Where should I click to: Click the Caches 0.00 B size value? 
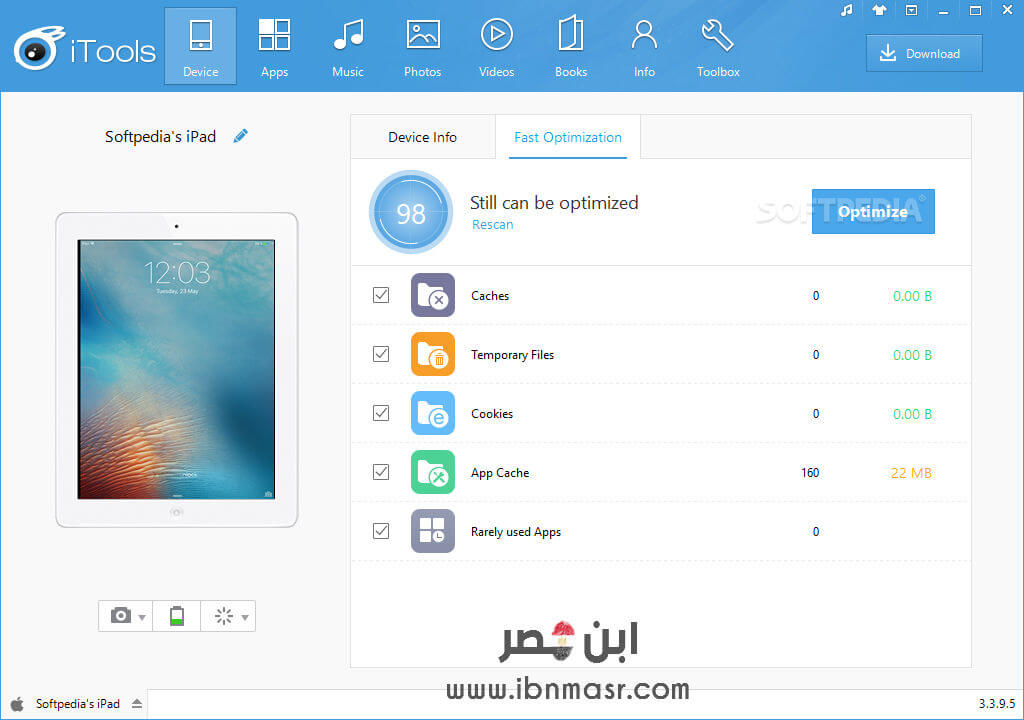point(912,296)
